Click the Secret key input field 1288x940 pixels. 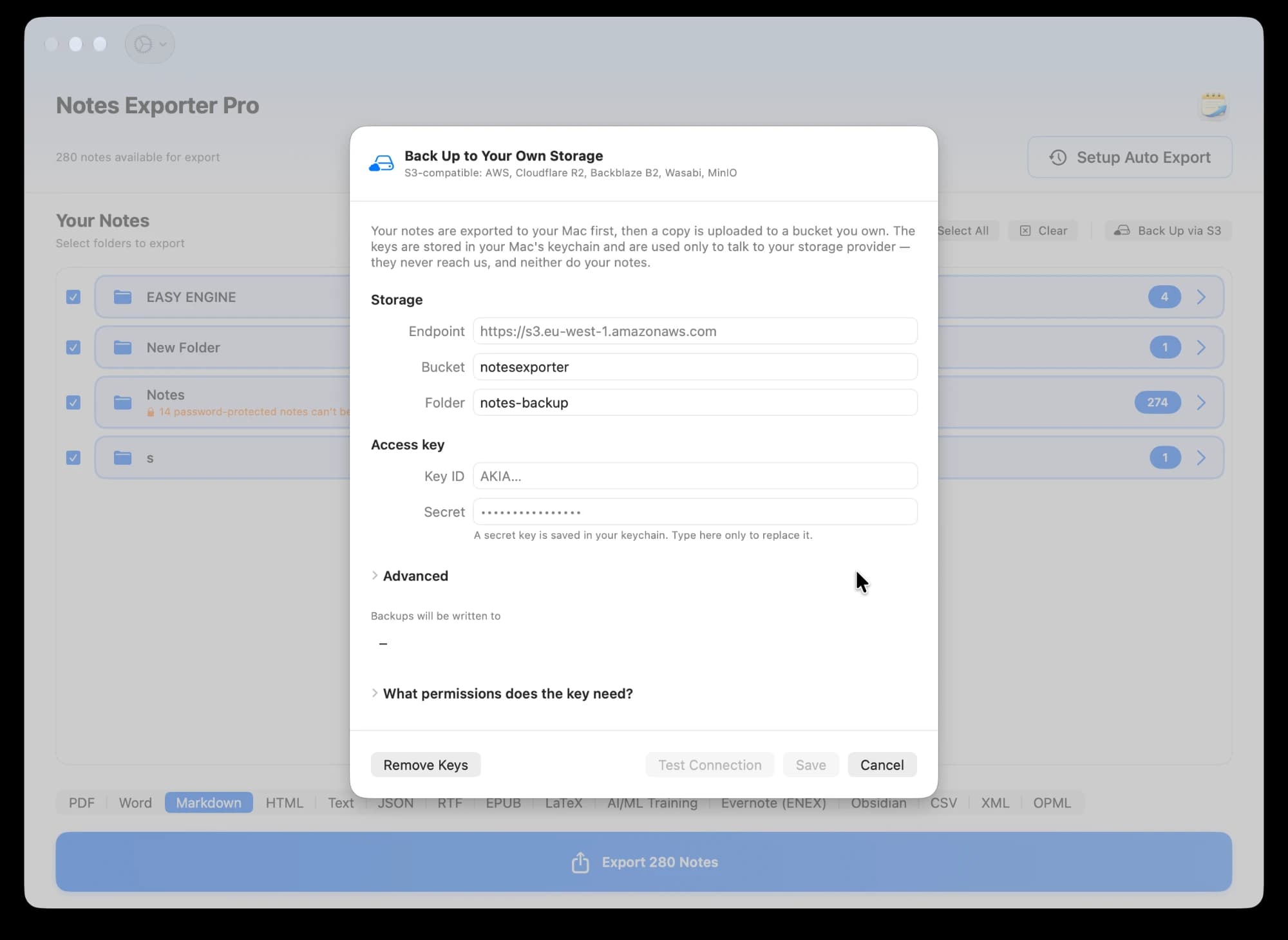tap(696, 512)
